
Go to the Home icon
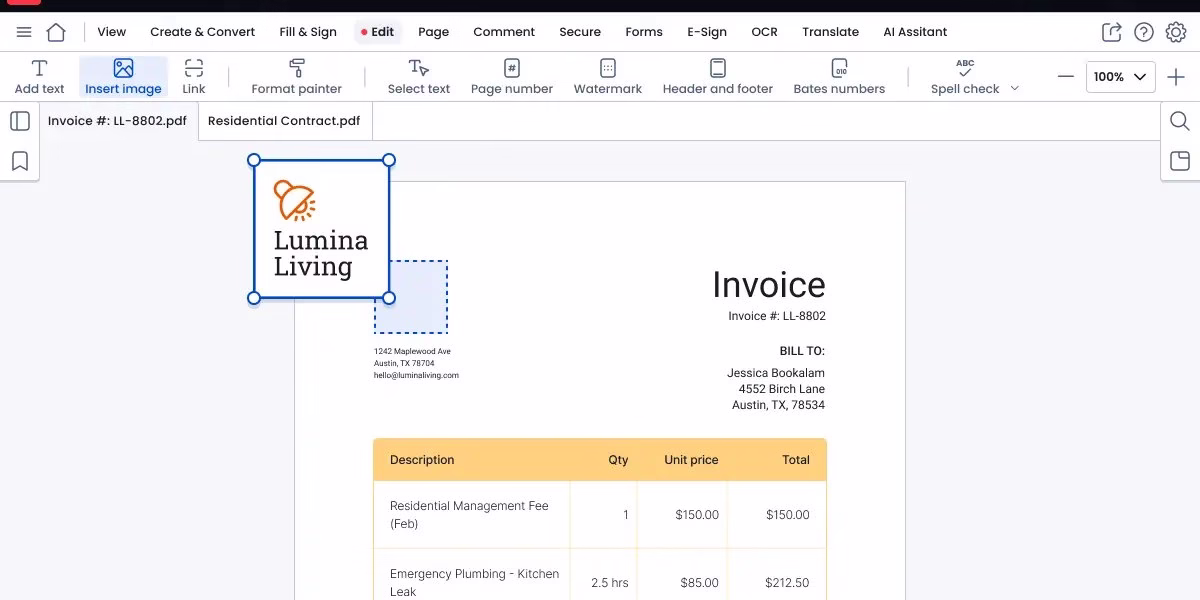pyautogui.click(x=56, y=32)
